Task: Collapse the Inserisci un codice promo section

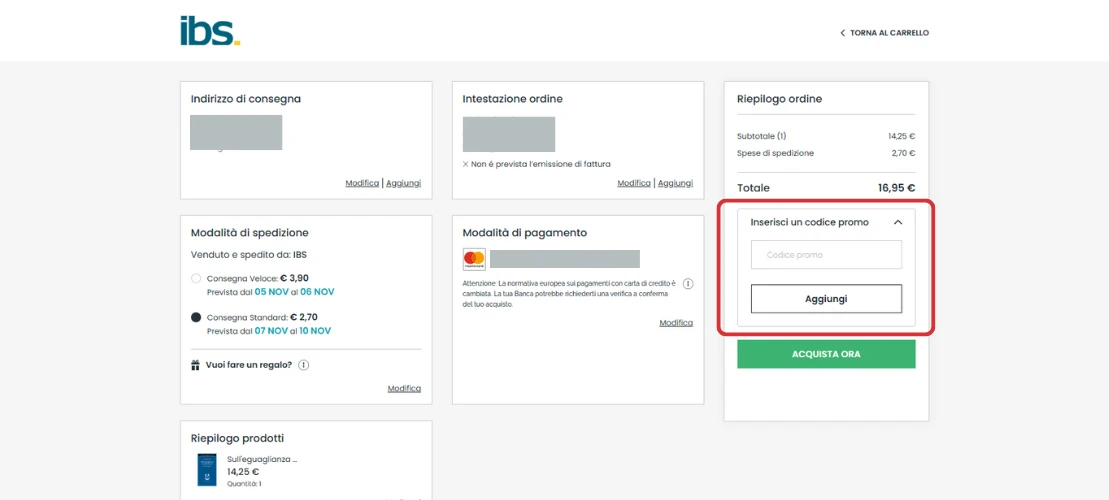Action: pos(898,222)
